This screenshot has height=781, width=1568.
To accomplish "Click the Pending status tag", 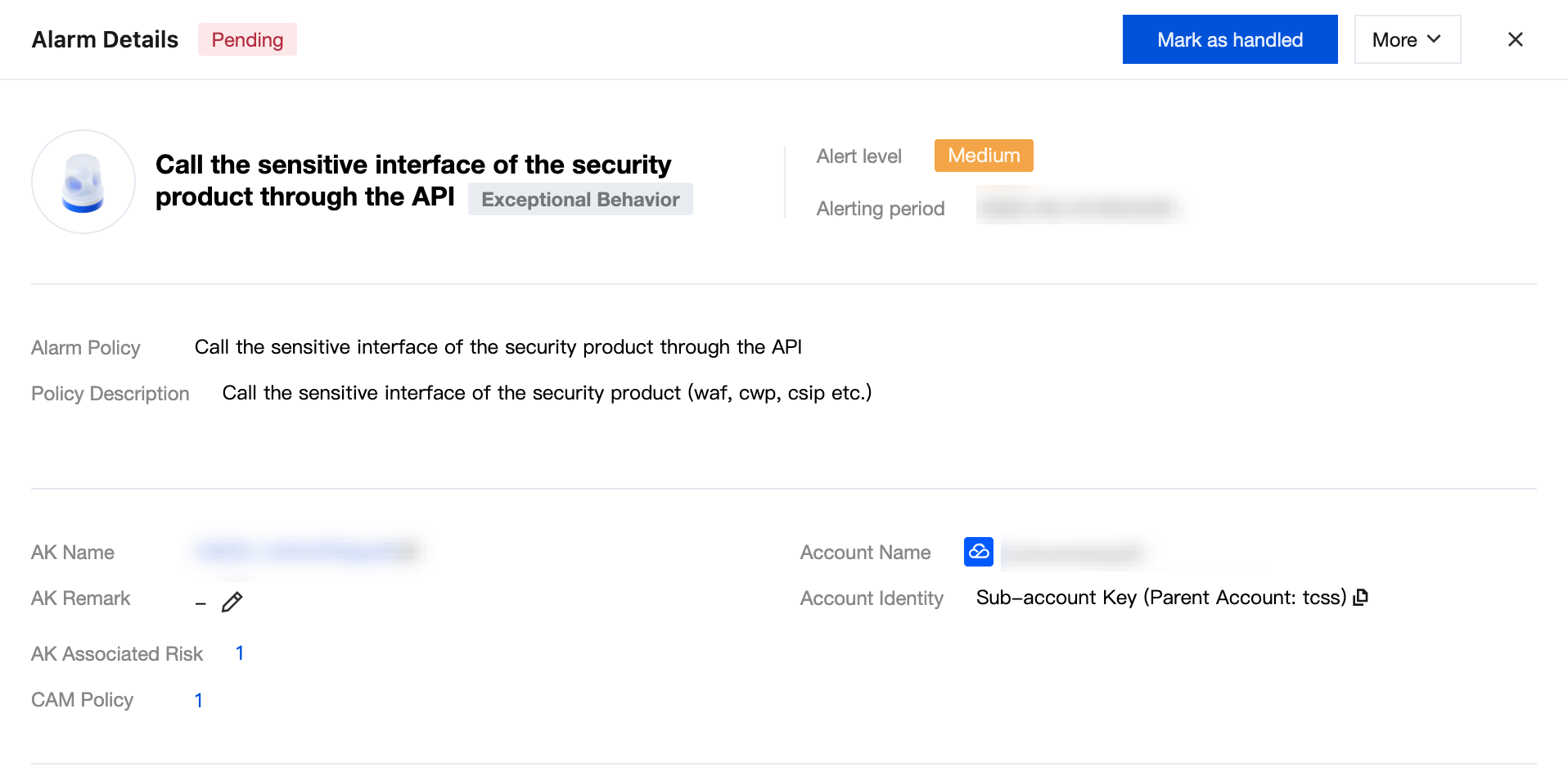I will (247, 39).
